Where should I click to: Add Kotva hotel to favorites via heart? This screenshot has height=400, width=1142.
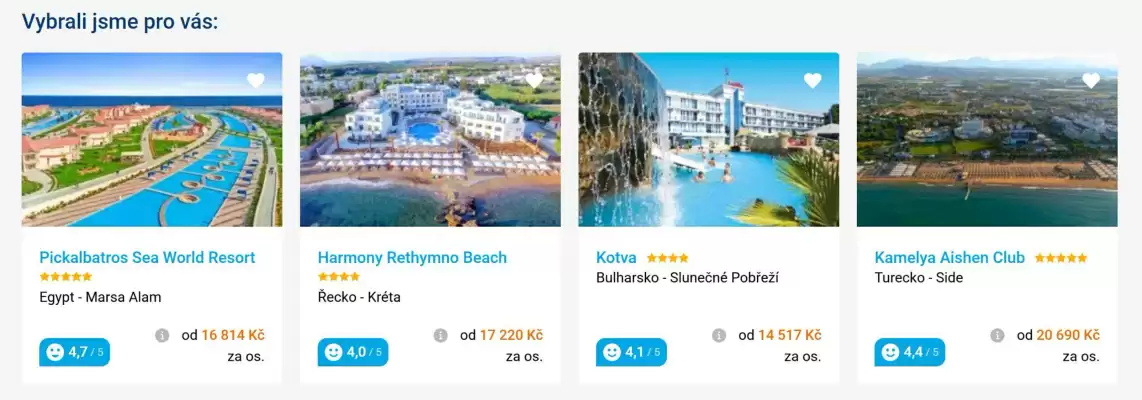pyautogui.click(x=812, y=81)
